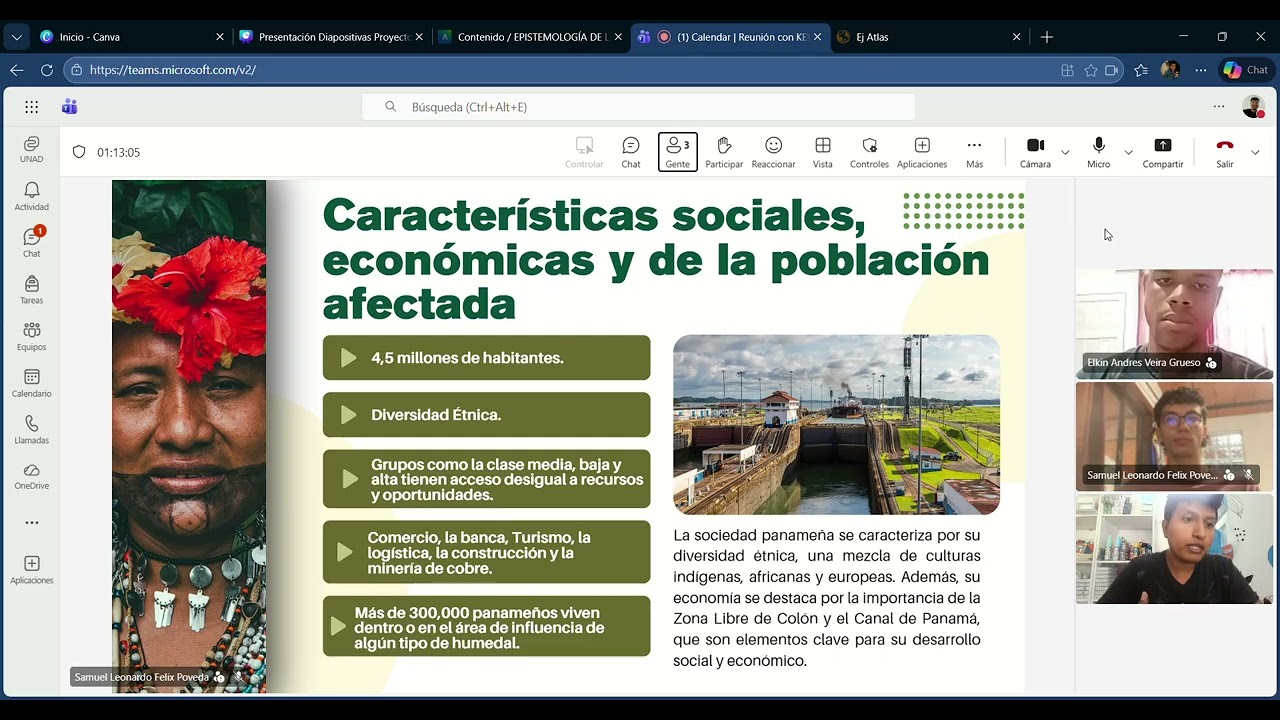Change layout with the Vista button
This screenshot has width=1280, height=720.
pos(822,152)
